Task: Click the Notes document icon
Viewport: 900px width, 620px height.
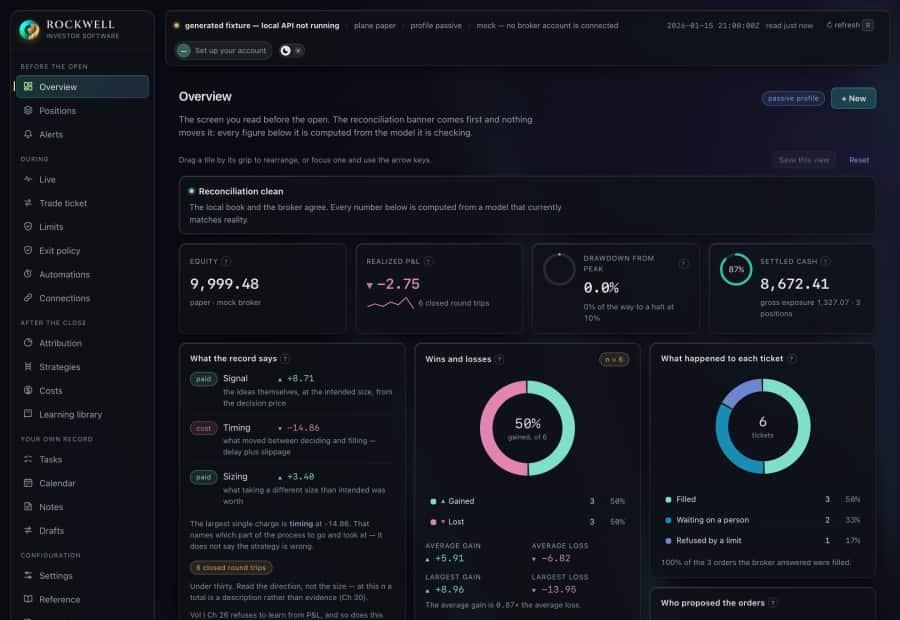Action: [28, 506]
